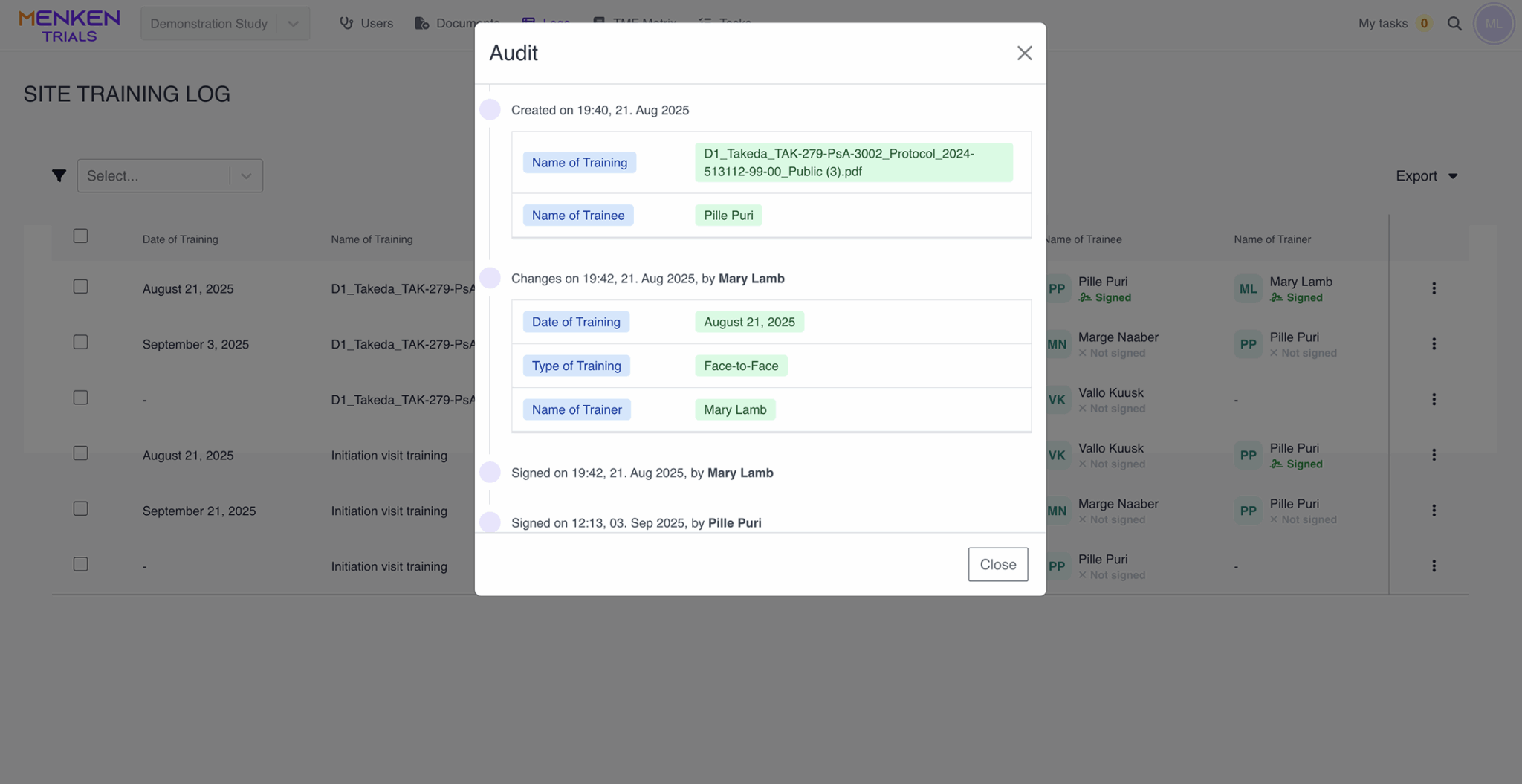Open the ML user avatar menu

click(x=1493, y=24)
